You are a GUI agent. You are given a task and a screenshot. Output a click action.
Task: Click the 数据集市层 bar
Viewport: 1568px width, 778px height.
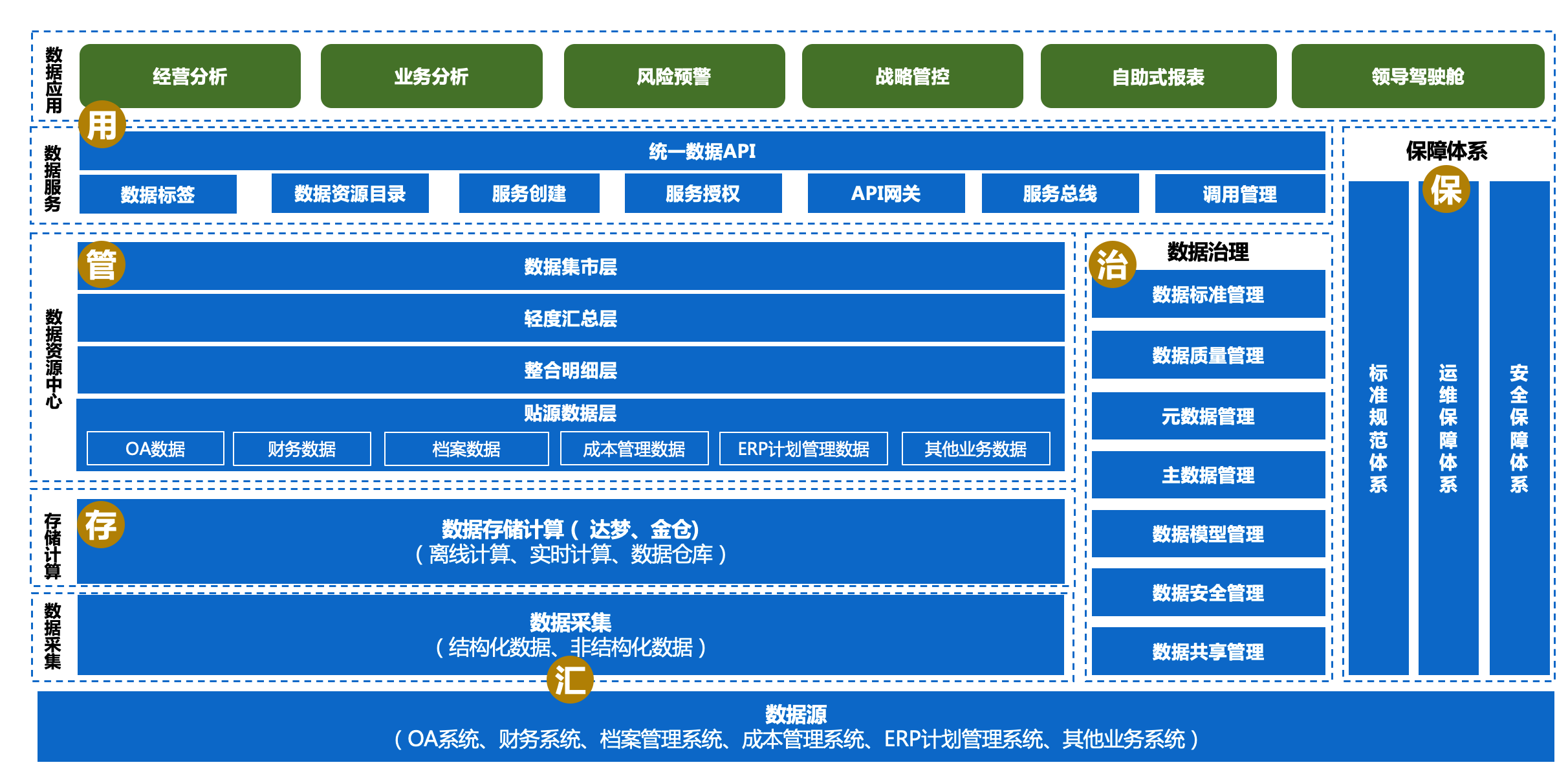coord(571,266)
